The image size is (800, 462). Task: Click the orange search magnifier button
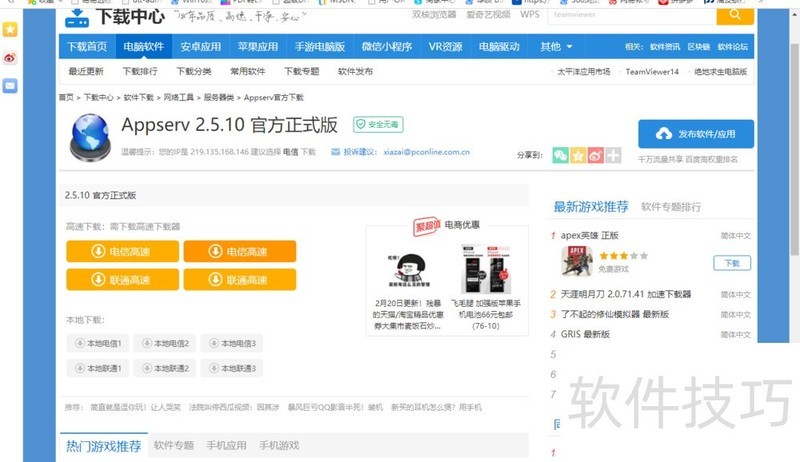click(735, 15)
